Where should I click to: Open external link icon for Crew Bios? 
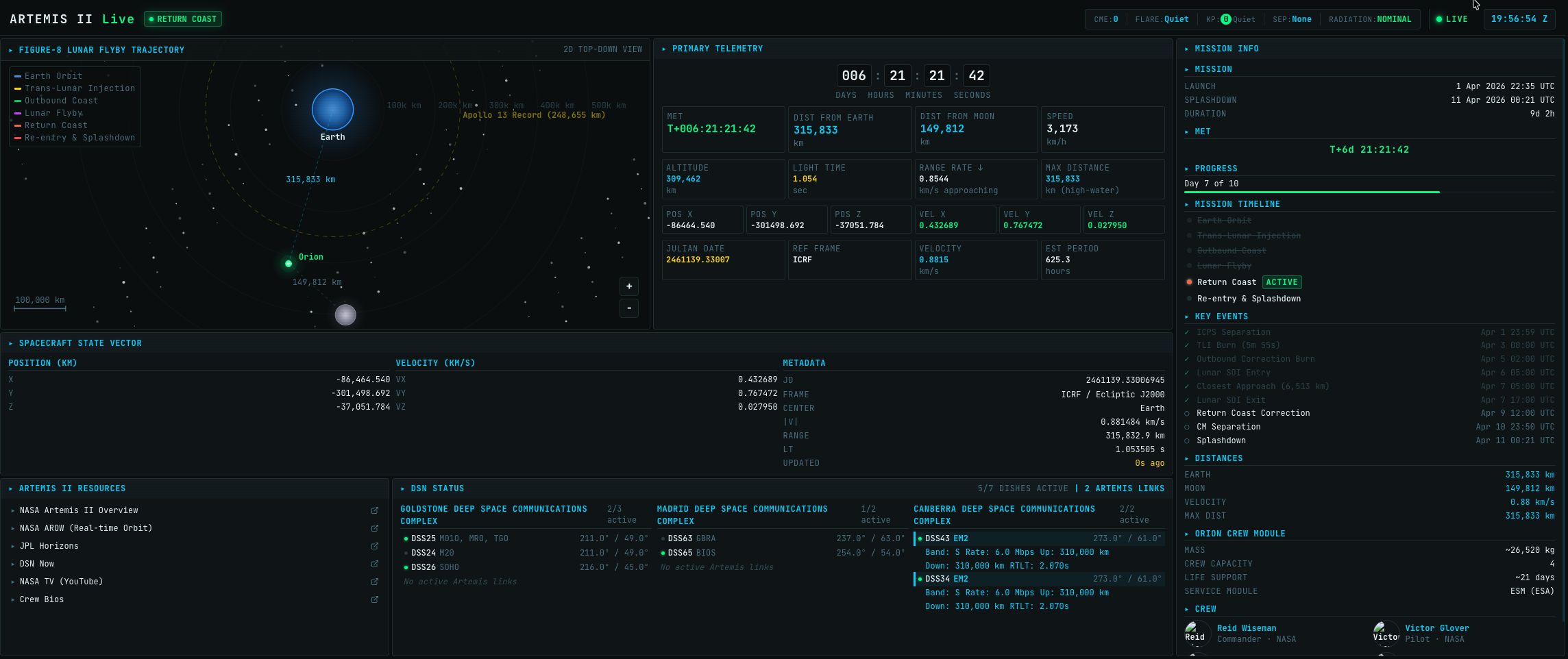pyautogui.click(x=375, y=599)
